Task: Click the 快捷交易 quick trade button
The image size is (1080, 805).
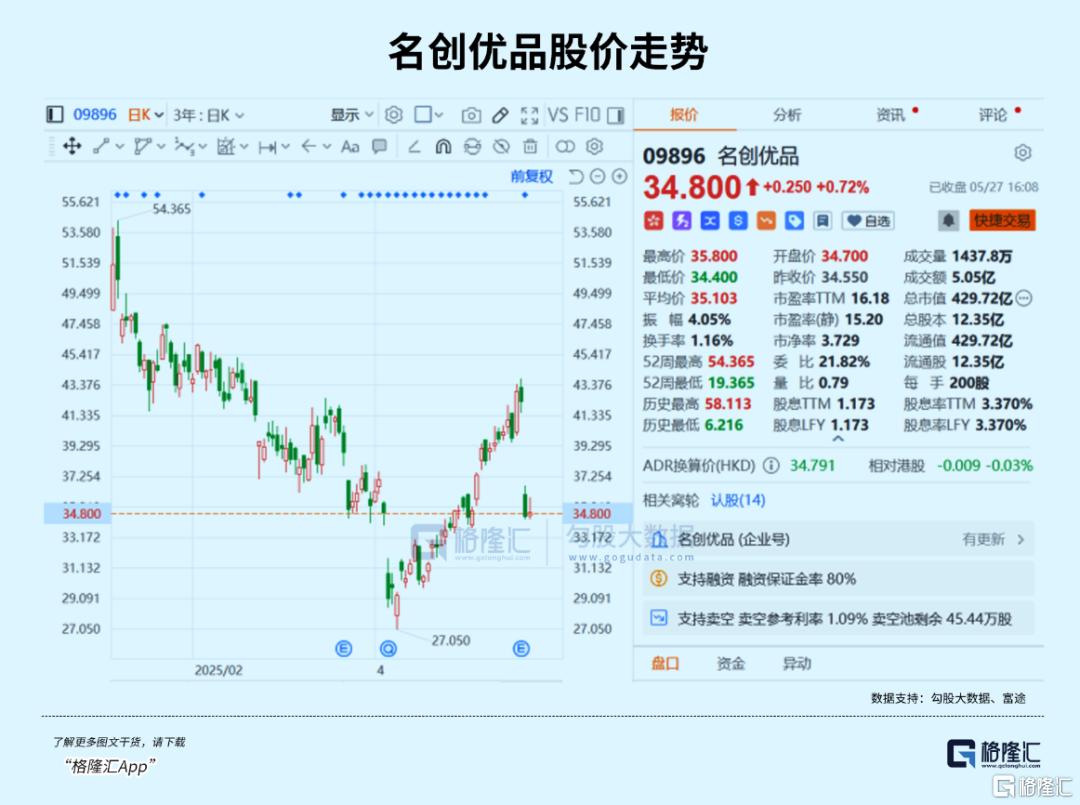Action: pos(1001,220)
